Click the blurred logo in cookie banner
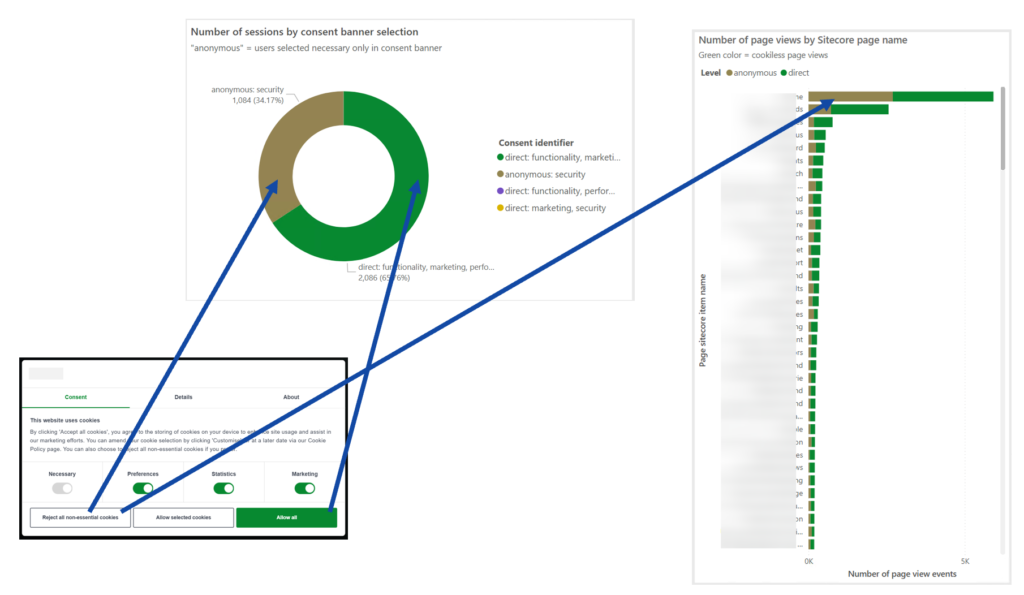 pyautogui.click(x=46, y=373)
